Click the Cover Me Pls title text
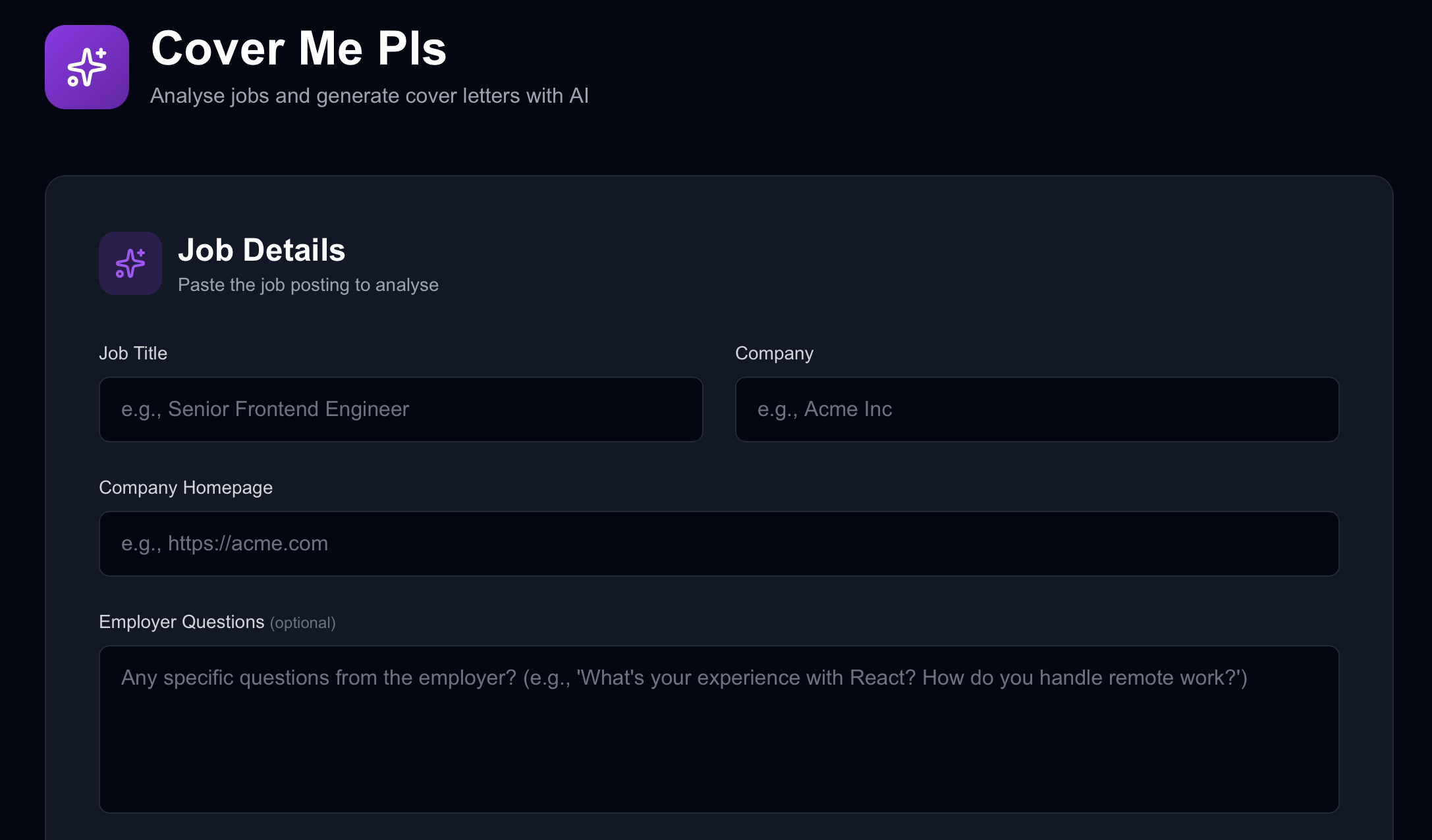 coord(298,47)
